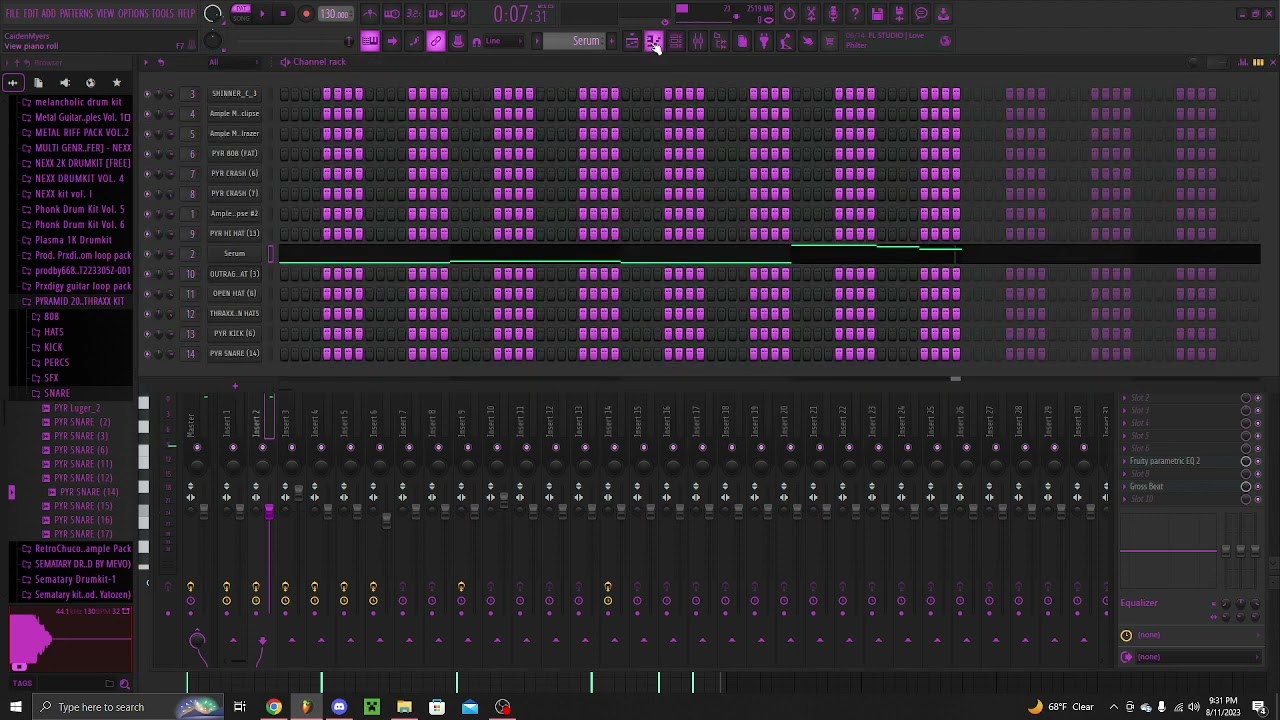Click the stop button in transport

(x=283, y=14)
